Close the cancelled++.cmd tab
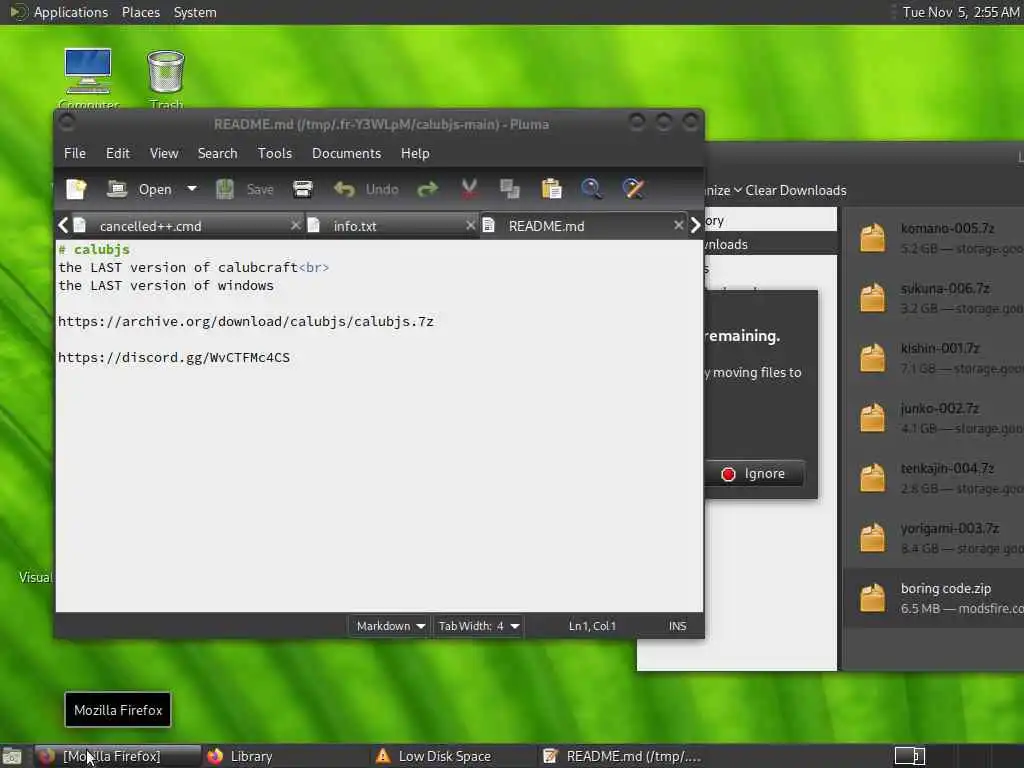The image size is (1024, 768). (295, 225)
